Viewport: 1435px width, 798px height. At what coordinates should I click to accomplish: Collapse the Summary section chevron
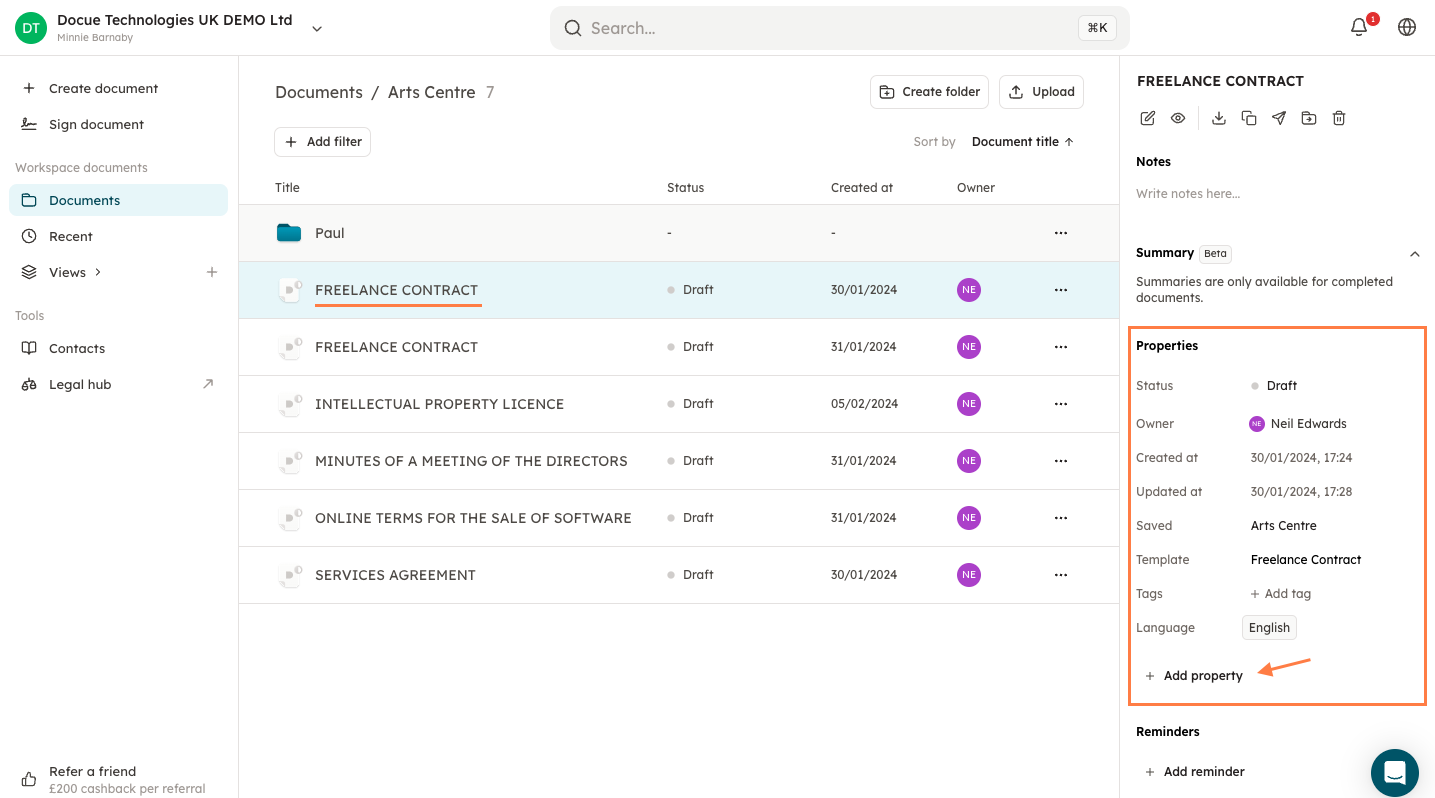tap(1414, 254)
